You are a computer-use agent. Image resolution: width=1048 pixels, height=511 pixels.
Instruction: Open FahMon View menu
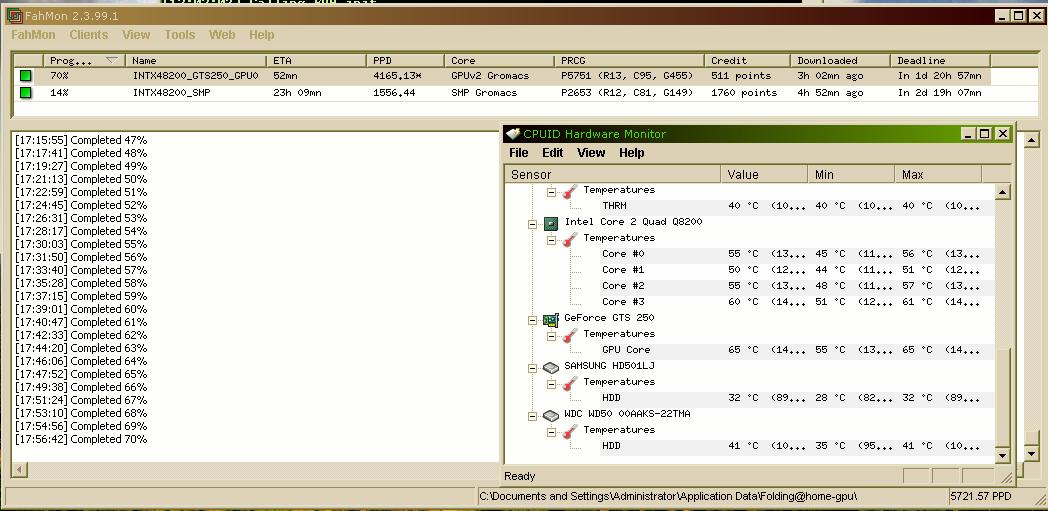click(136, 35)
